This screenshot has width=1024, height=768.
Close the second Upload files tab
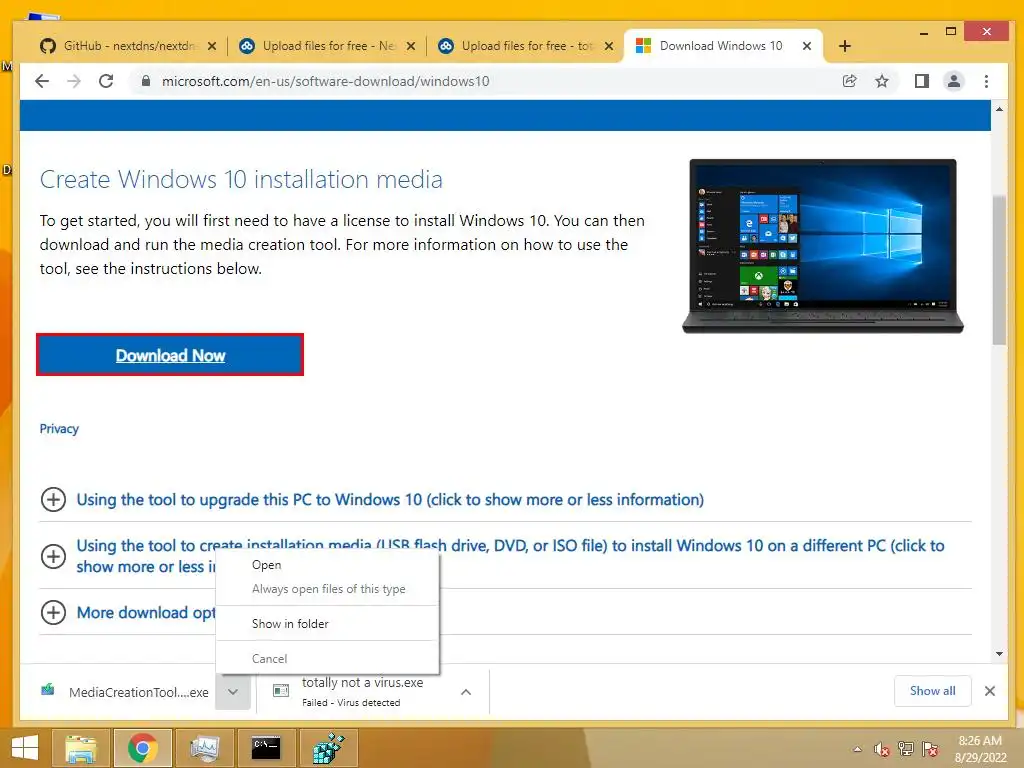tap(609, 46)
